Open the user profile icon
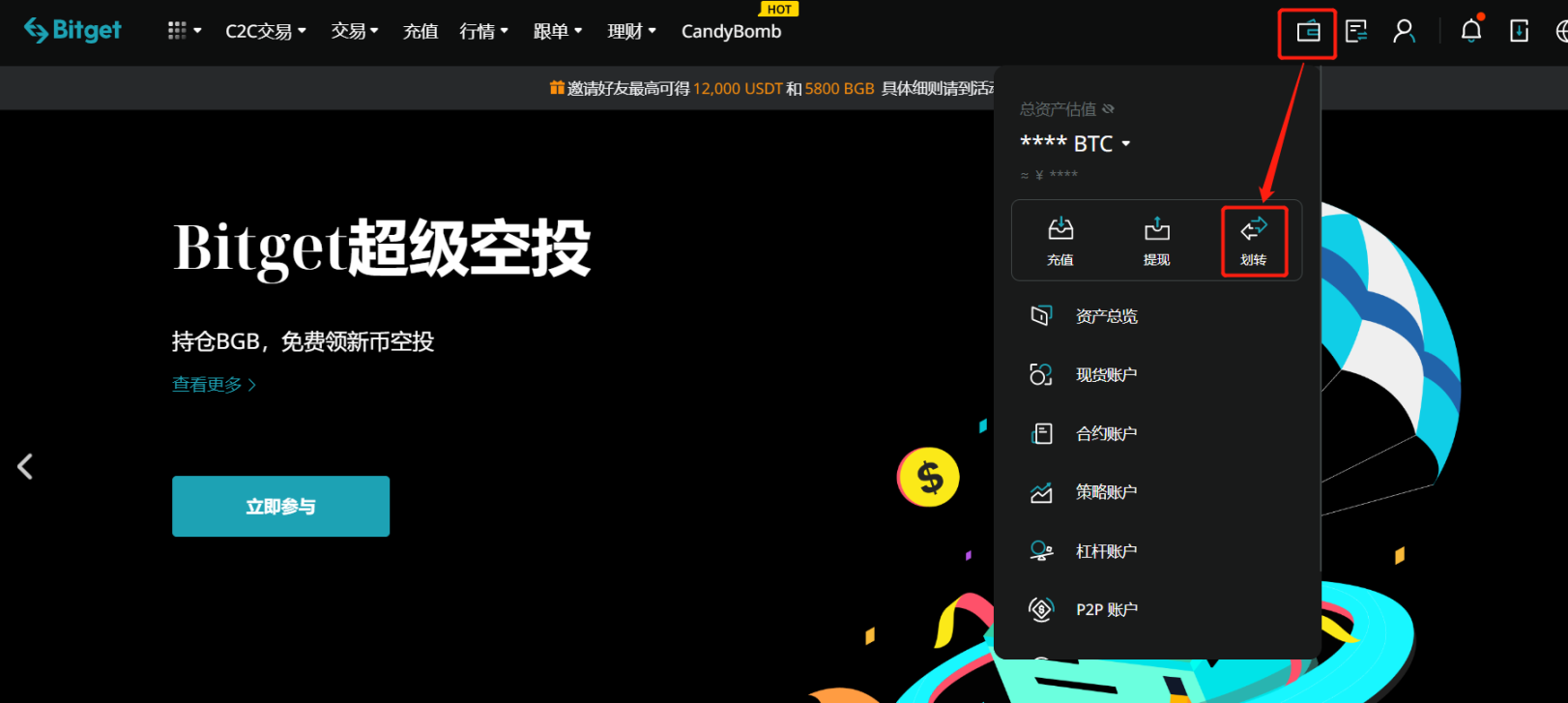The height and width of the screenshot is (703, 1568). pos(1404,32)
